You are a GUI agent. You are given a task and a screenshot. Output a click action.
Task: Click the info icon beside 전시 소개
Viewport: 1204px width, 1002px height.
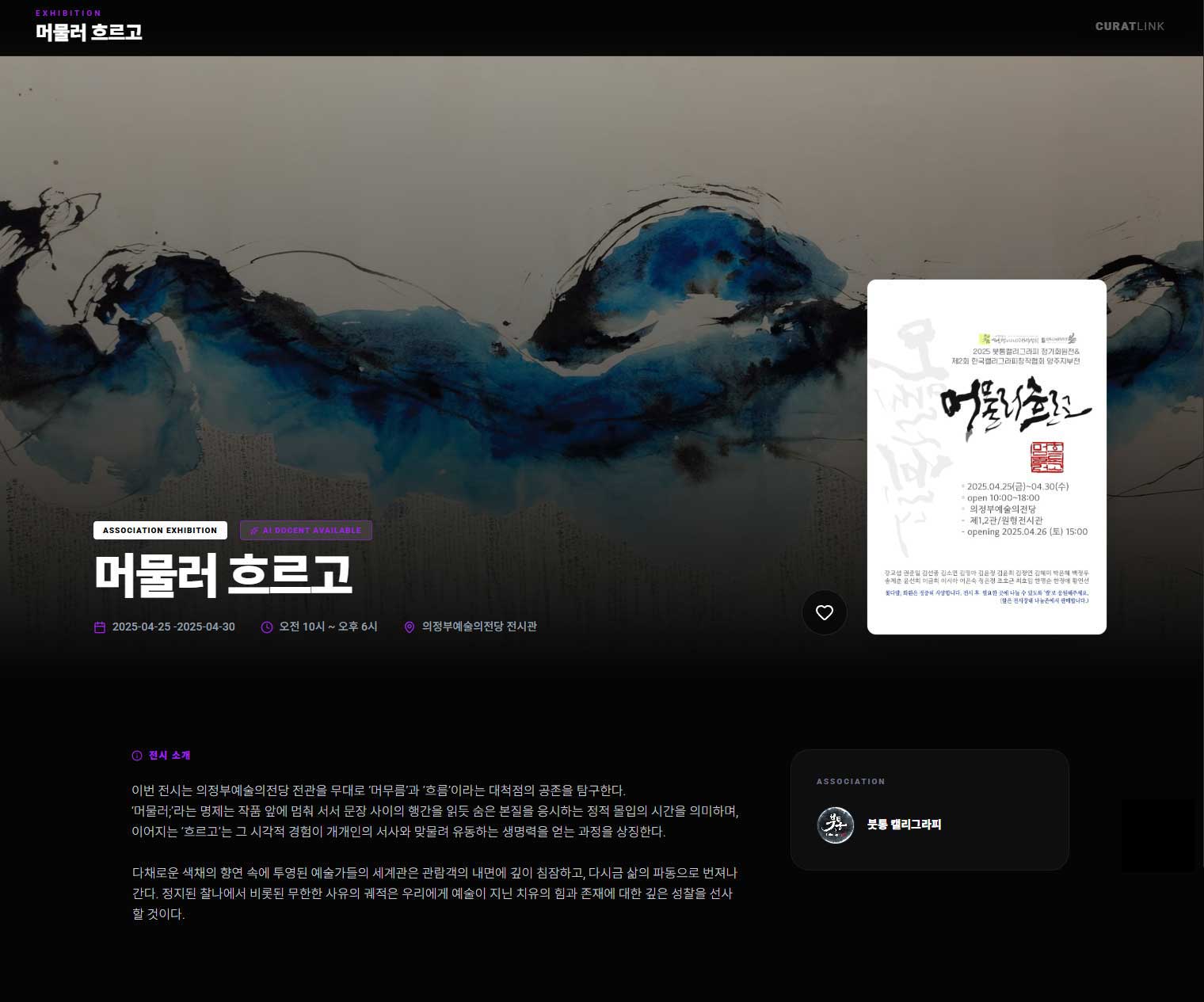point(137,756)
